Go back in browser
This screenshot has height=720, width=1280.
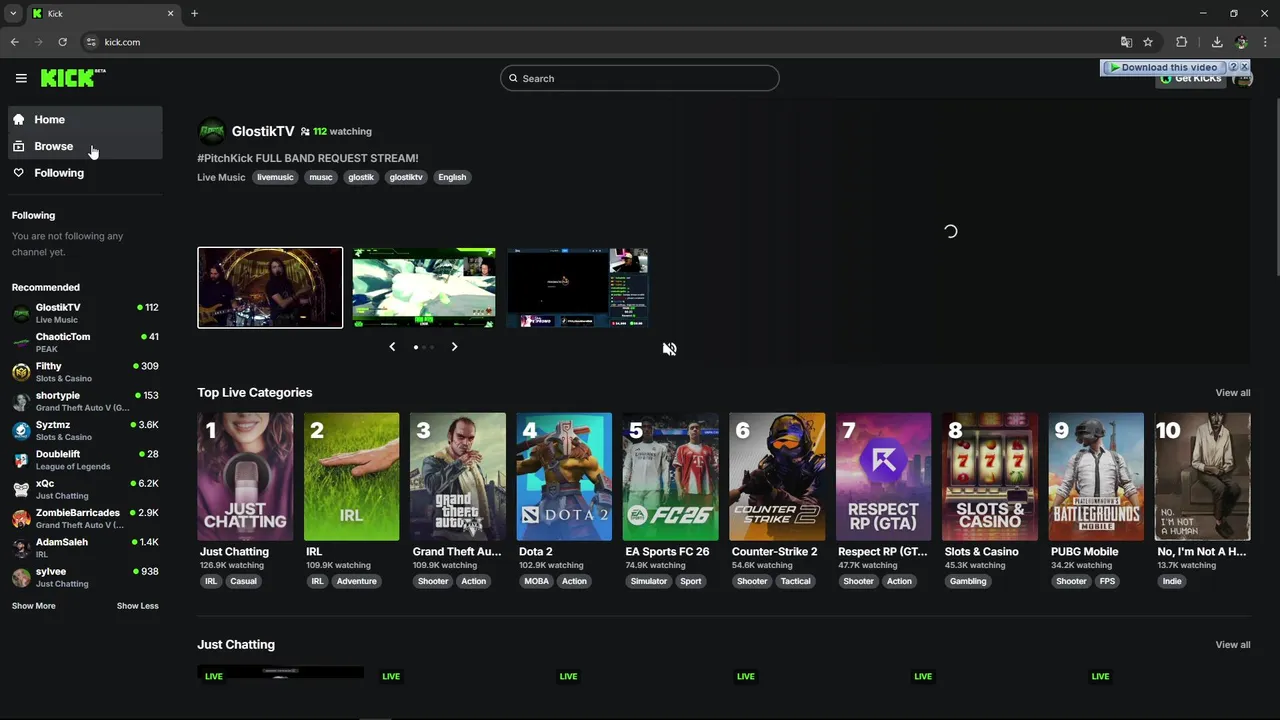[x=15, y=42]
